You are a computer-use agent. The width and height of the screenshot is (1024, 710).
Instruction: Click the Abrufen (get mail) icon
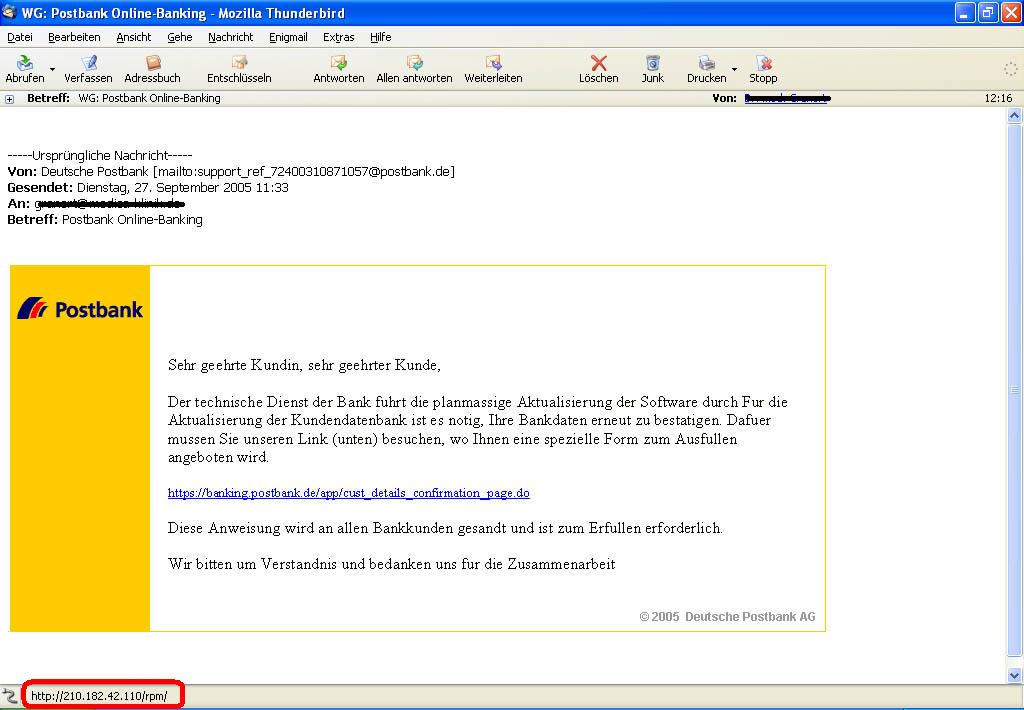[x=25, y=63]
